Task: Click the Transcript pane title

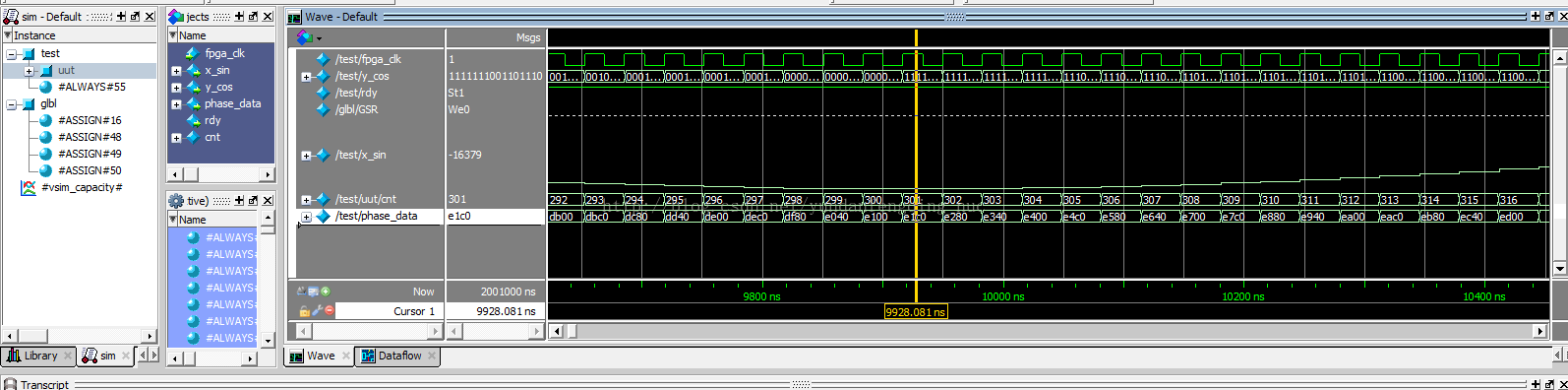Action: pos(45,384)
